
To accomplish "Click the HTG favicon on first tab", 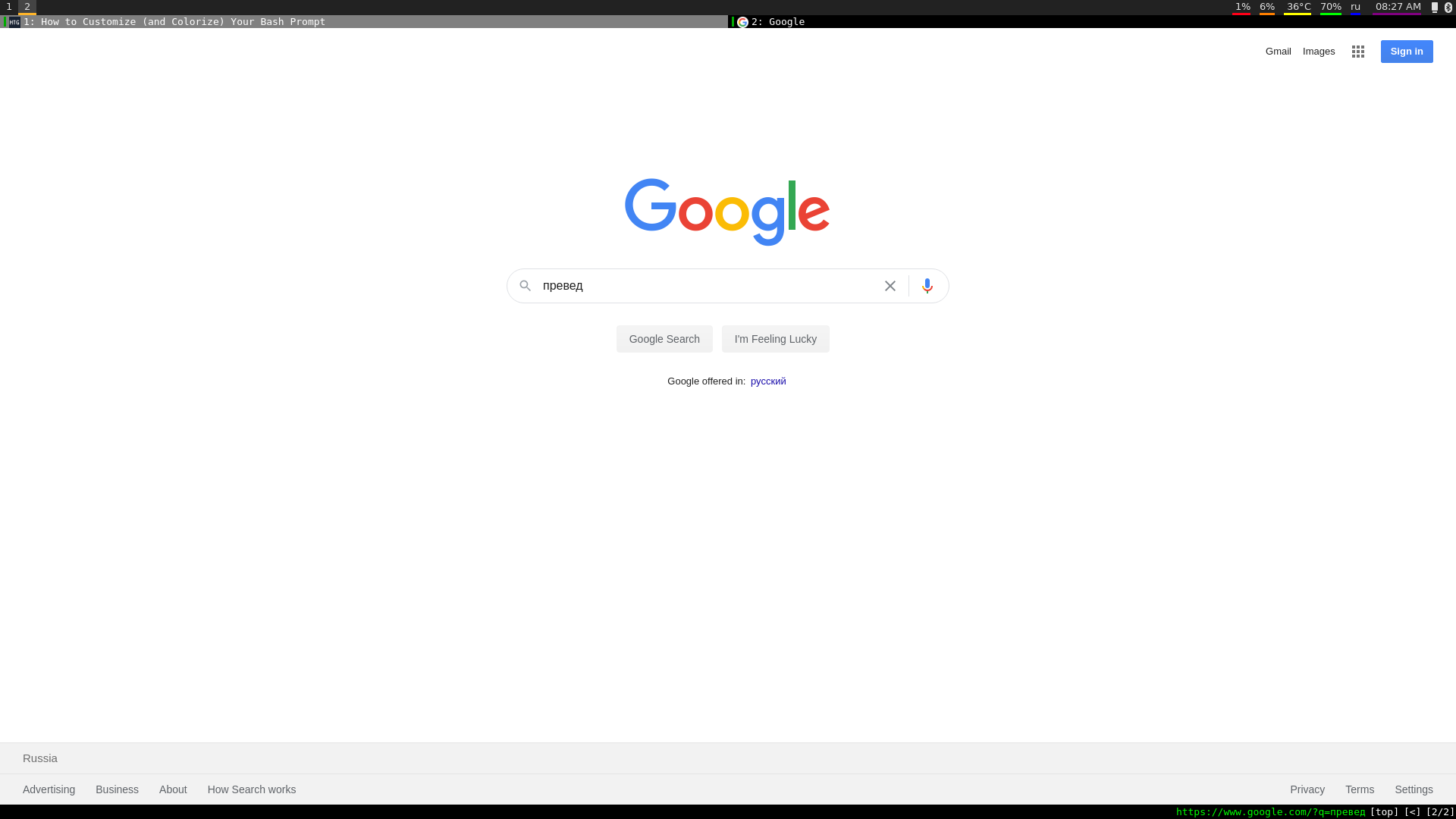I will click(x=14, y=22).
